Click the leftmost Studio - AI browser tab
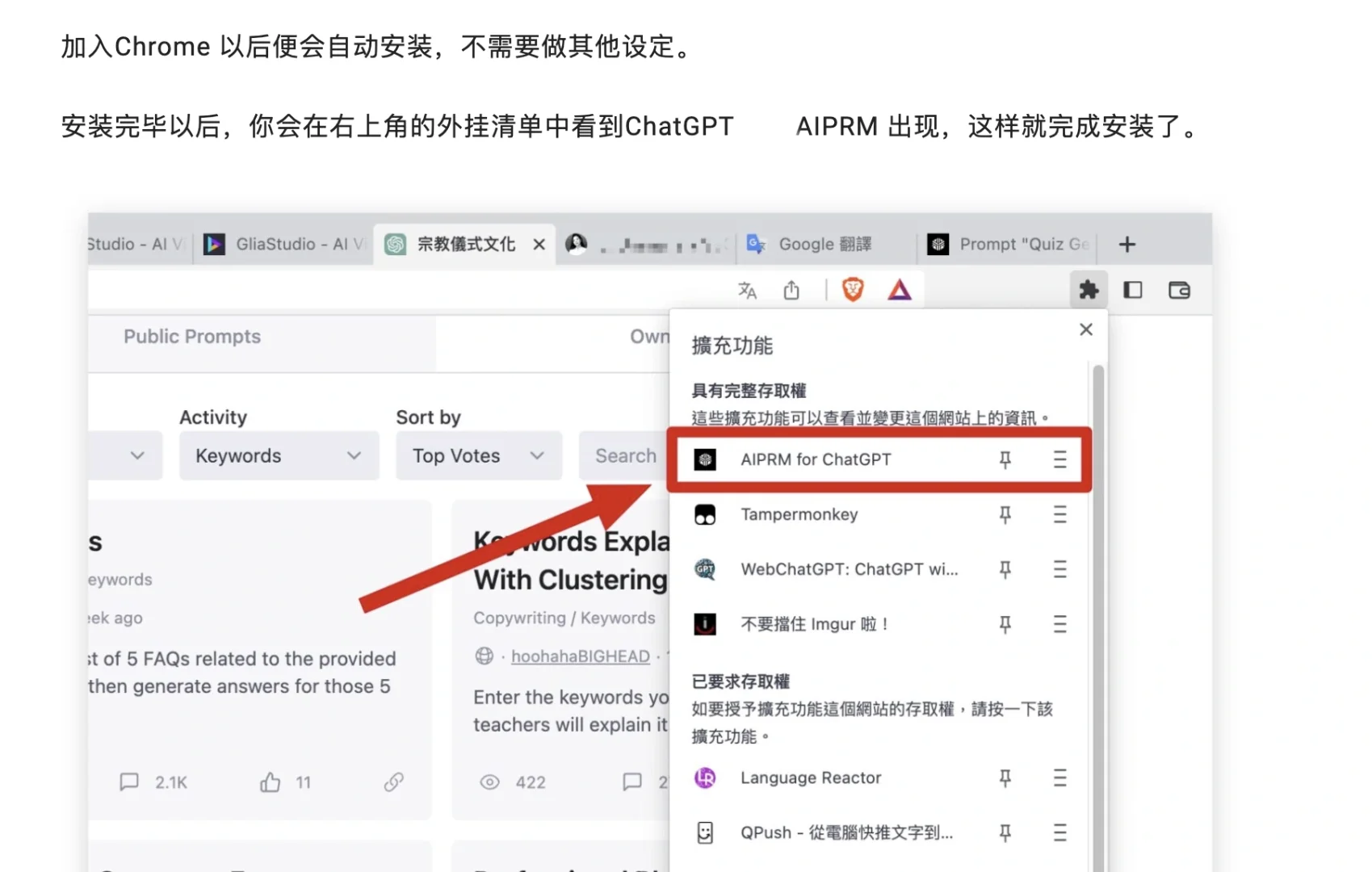 (139, 244)
